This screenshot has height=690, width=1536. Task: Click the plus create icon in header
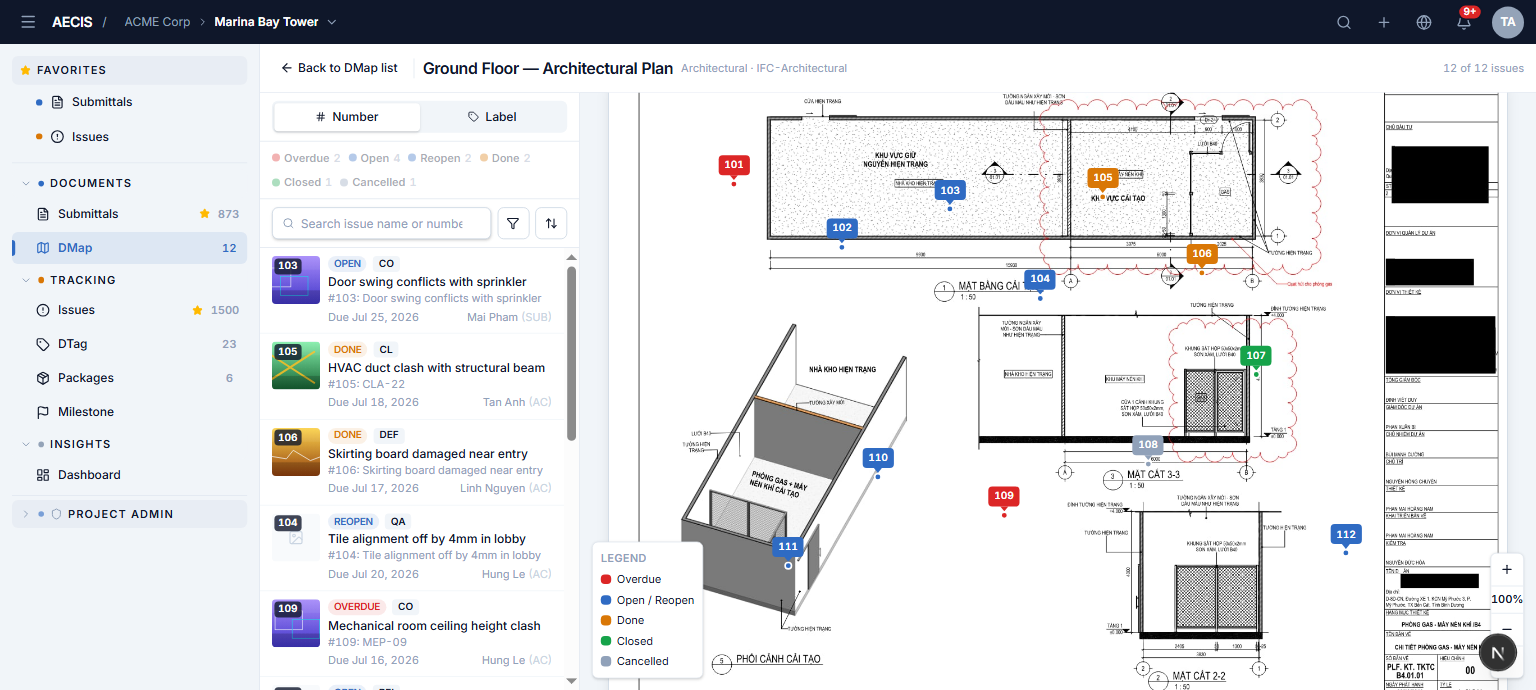[1384, 22]
